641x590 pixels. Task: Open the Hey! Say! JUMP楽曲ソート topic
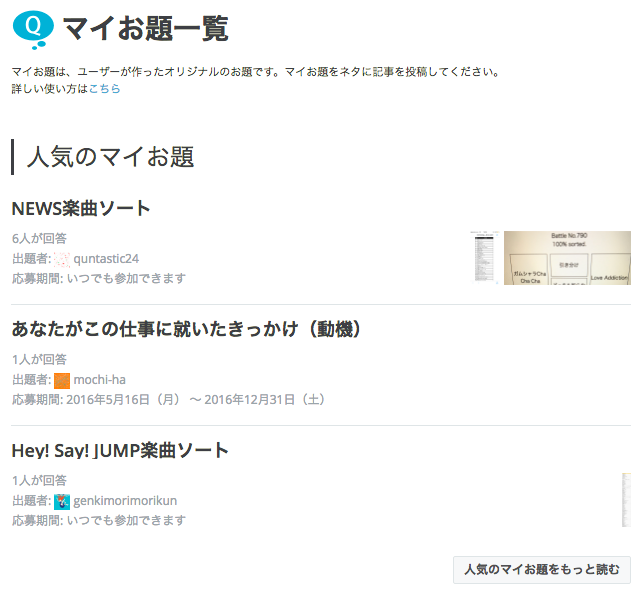click(120, 451)
